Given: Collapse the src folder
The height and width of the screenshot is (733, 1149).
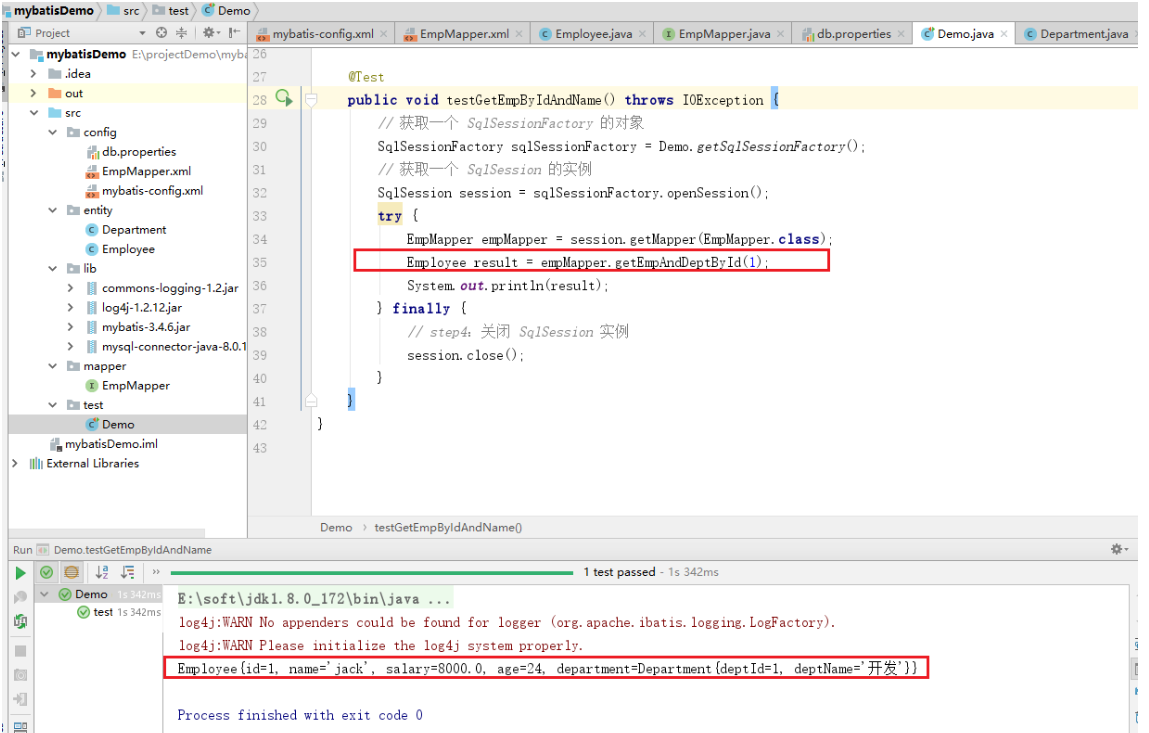Looking at the screenshot, I should pyautogui.click(x=34, y=113).
